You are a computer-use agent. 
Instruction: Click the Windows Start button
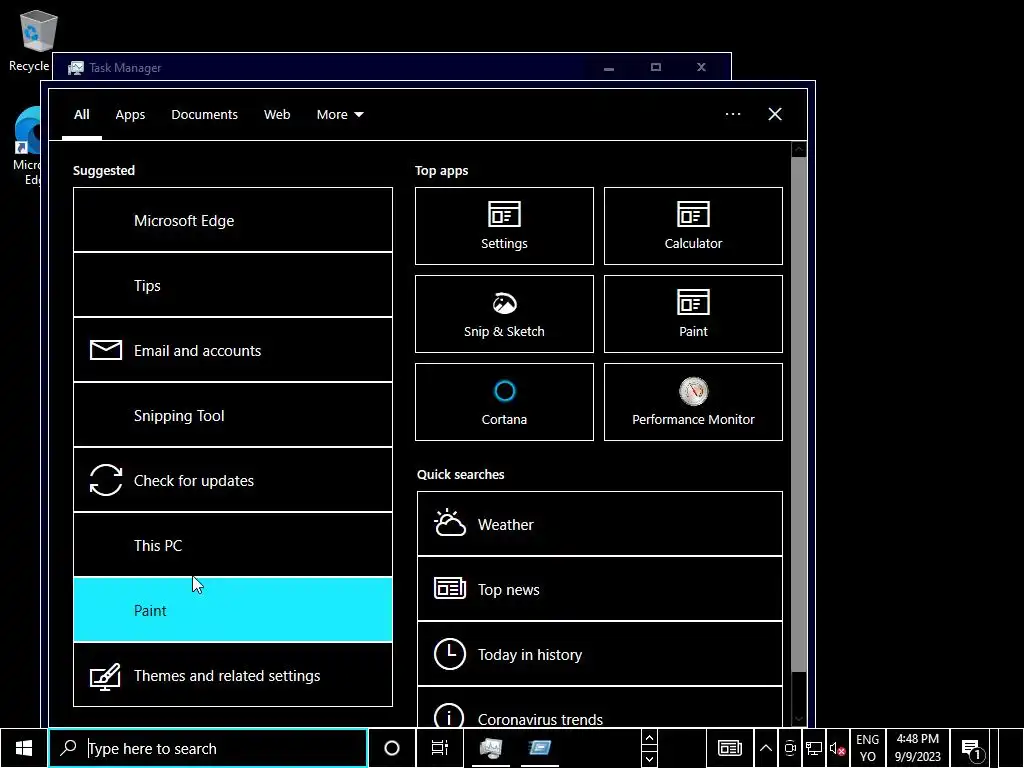tap(24, 748)
